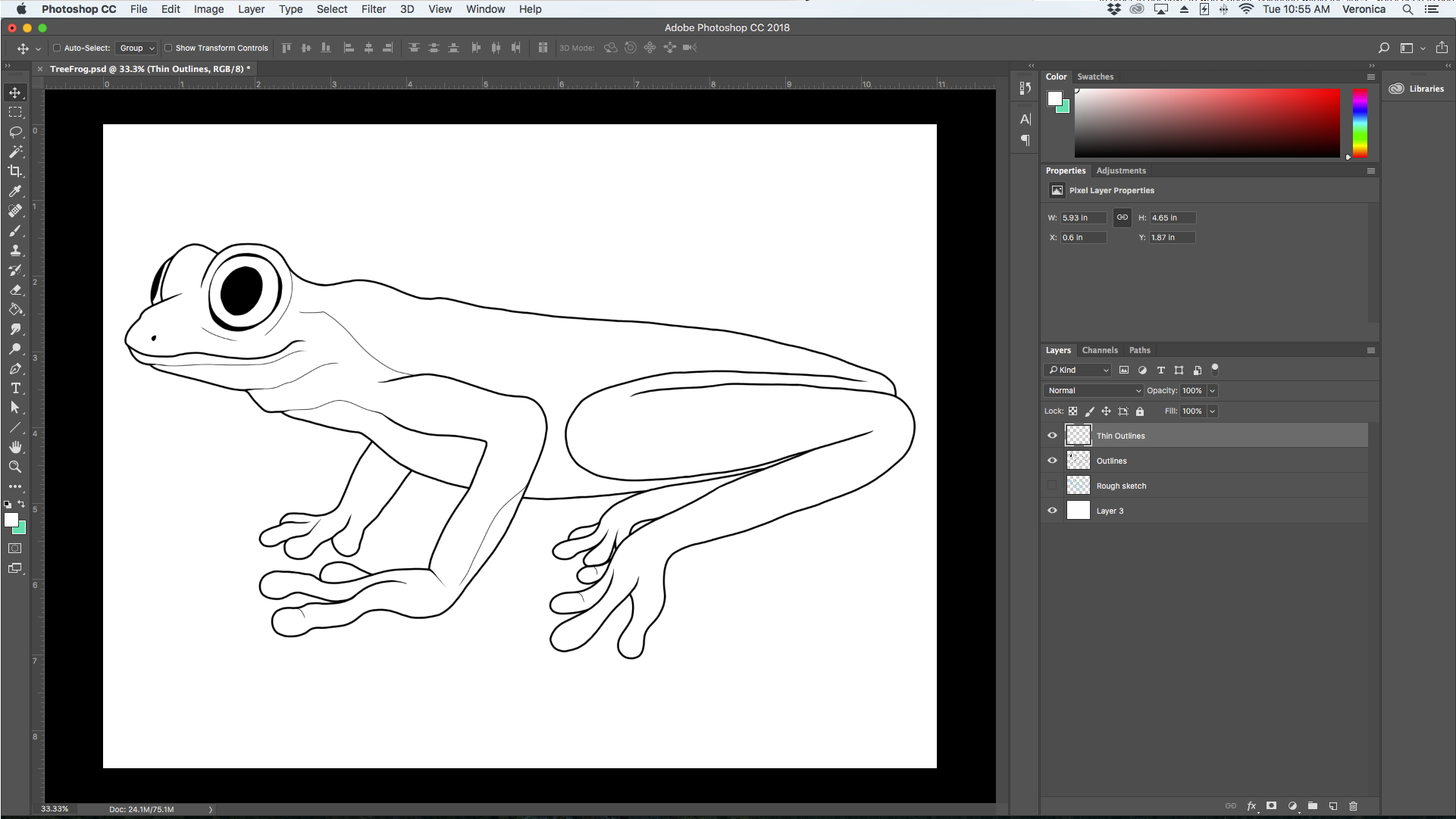Viewport: 1456px width, 819px height.
Task: Switch to the Paths tab
Action: (1139, 350)
